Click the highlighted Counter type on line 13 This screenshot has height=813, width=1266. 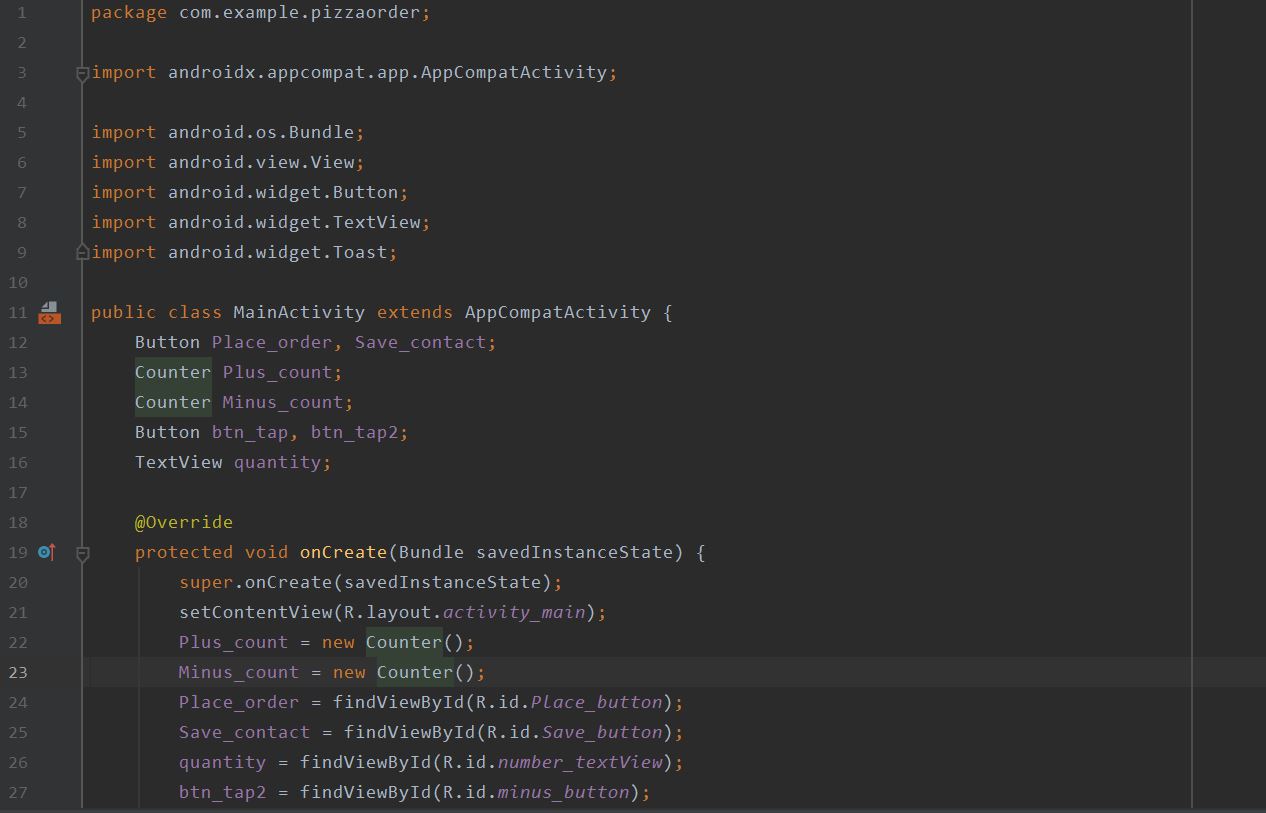(x=172, y=371)
